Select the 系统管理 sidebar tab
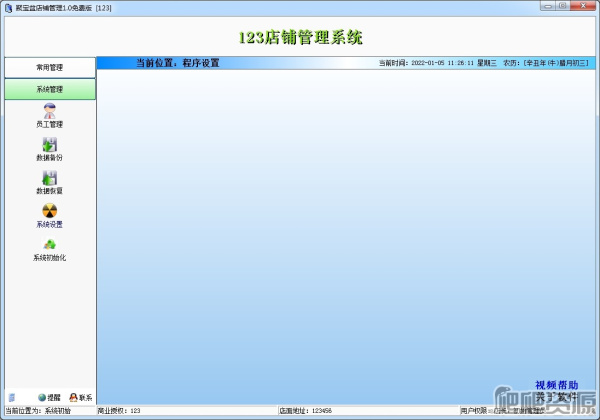The image size is (600, 420). [50, 89]
